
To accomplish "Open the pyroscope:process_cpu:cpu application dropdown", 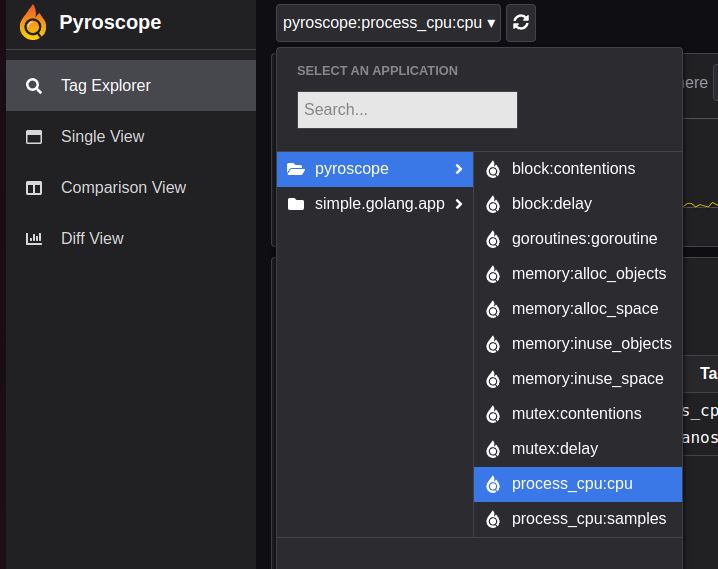I will click(390, 23).
